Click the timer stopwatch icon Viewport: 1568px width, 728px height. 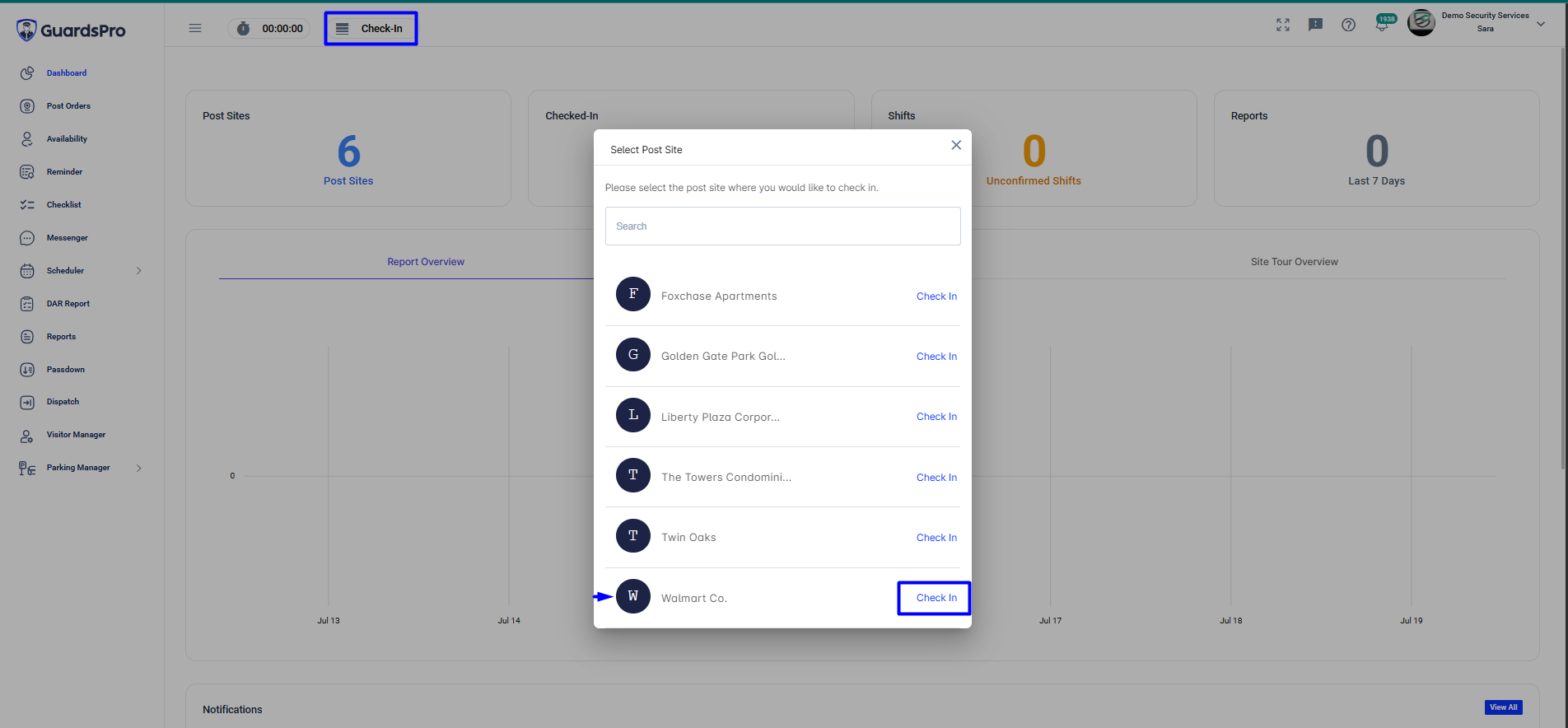pyautogui.click(x=243, y=28)
